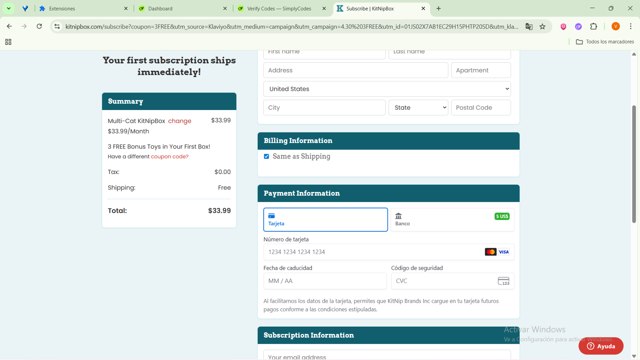
Task: Open the State dropdown
Action: [x=418, y=108]
